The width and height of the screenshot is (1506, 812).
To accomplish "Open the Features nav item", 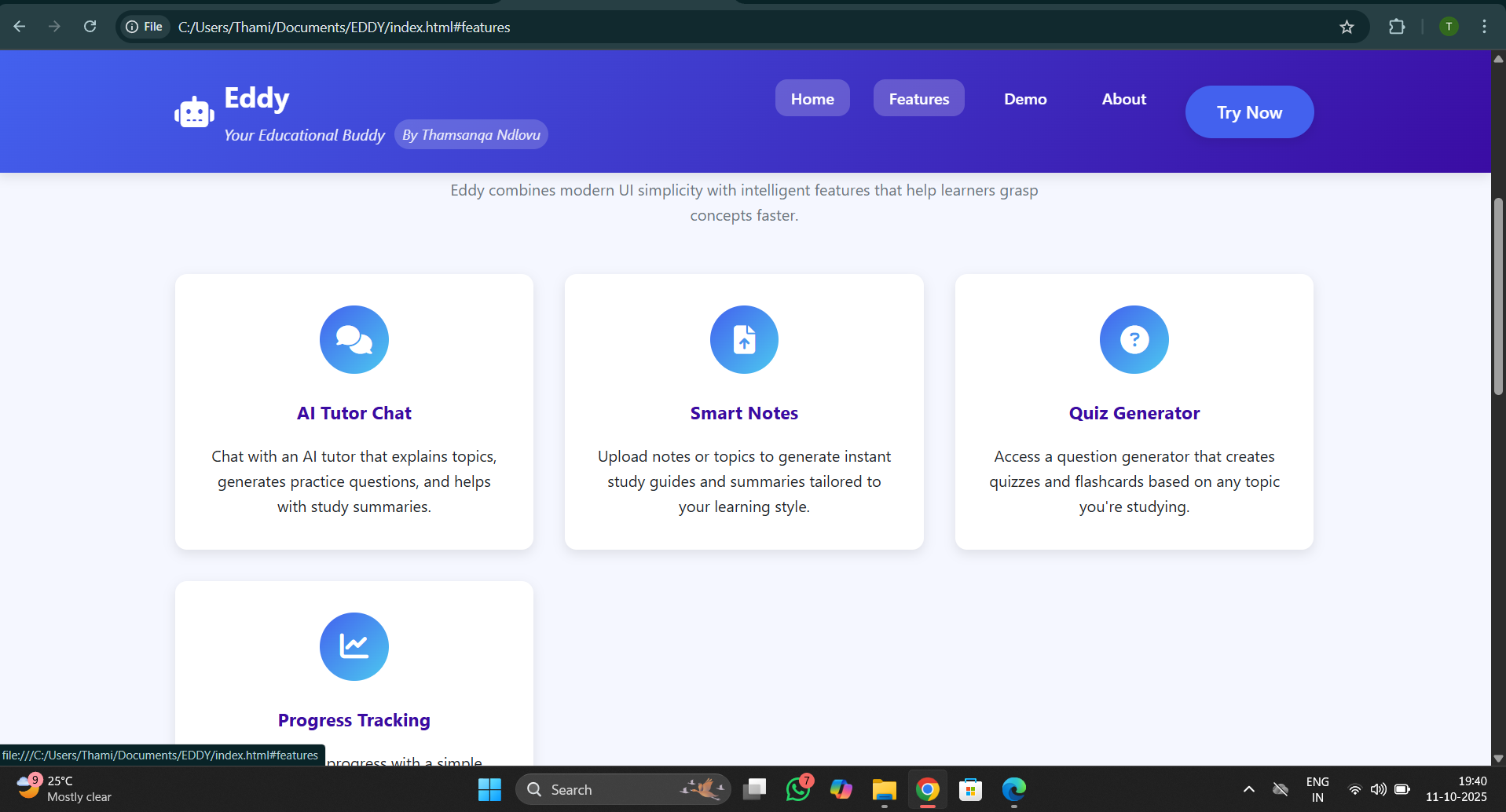I will 919,98.
